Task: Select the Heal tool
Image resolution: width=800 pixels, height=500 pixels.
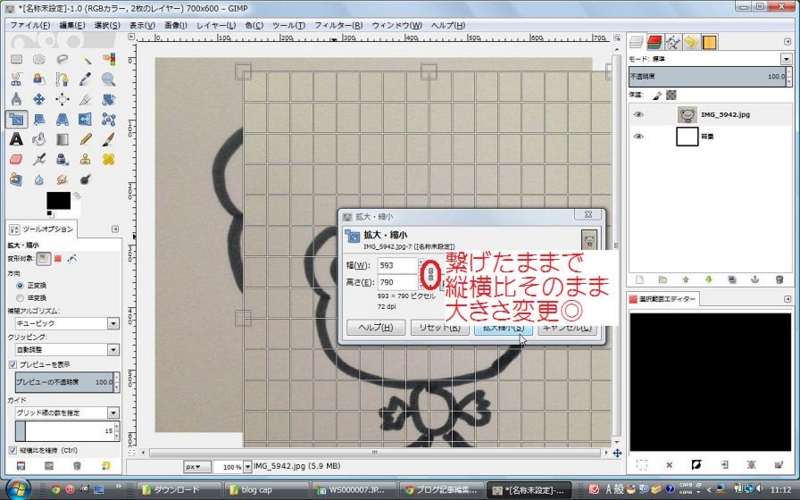Action: click(108, 159)
